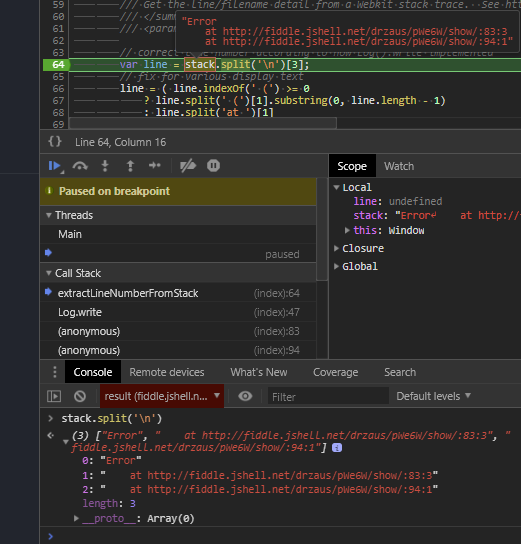This screenshot has width=521, height=544.
Task: Step out of current function
Action: pos(130,166)
